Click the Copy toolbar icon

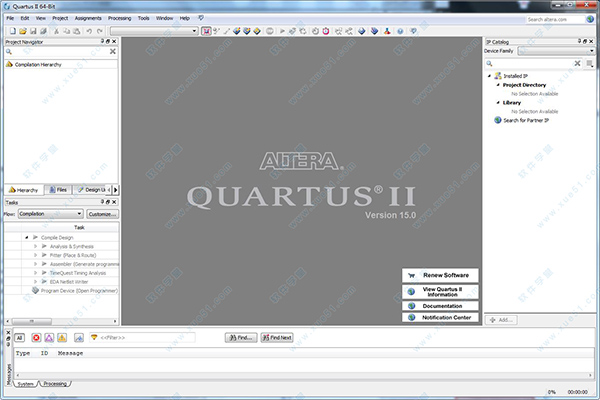click(67, 31)
